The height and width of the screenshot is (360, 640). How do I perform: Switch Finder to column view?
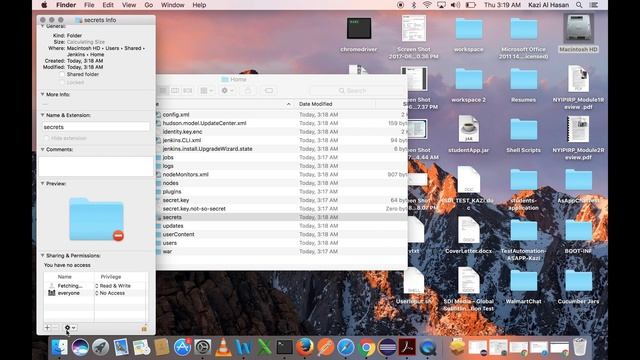pos(175,91)
